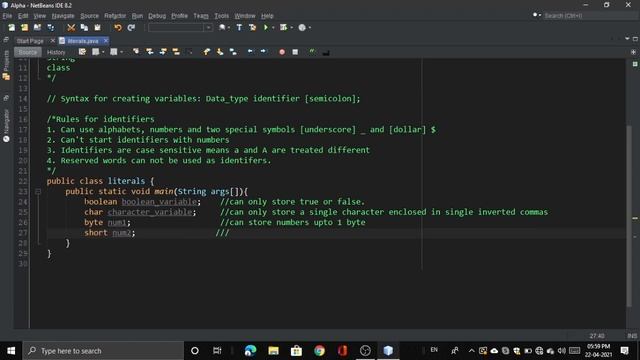Open the File menu

coord(7,16)
